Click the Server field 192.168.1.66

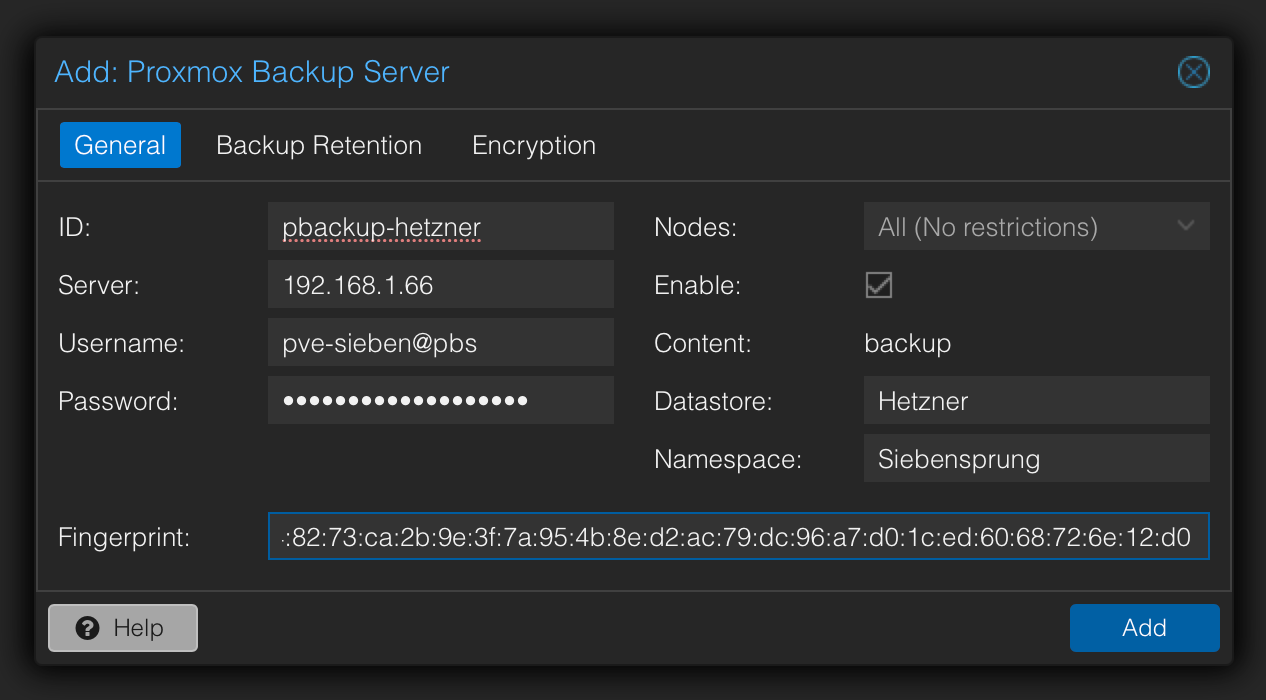pos(441,284)
